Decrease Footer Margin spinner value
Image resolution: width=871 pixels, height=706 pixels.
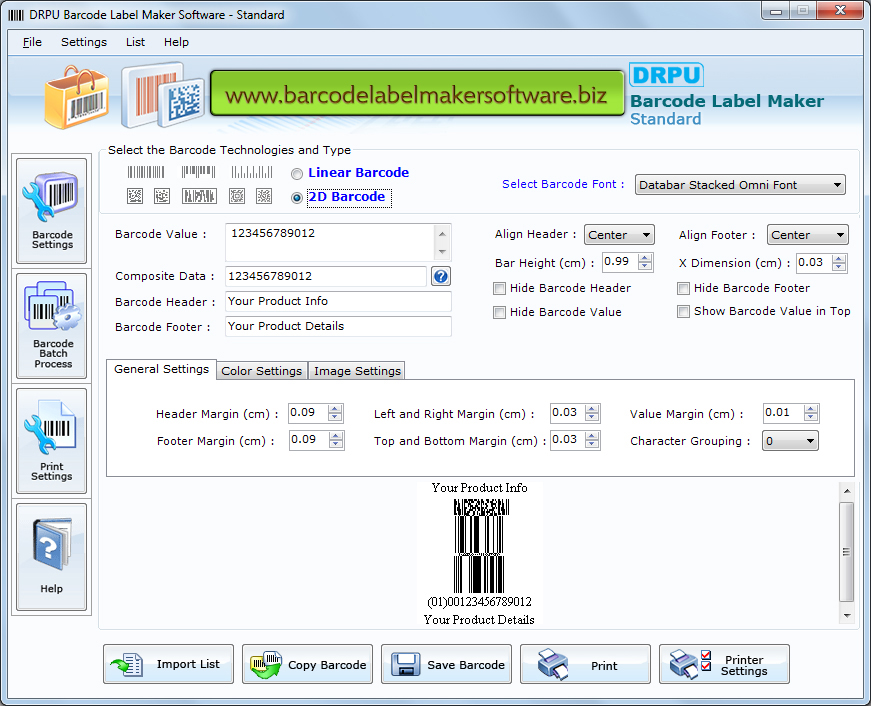tap(335, 444)
